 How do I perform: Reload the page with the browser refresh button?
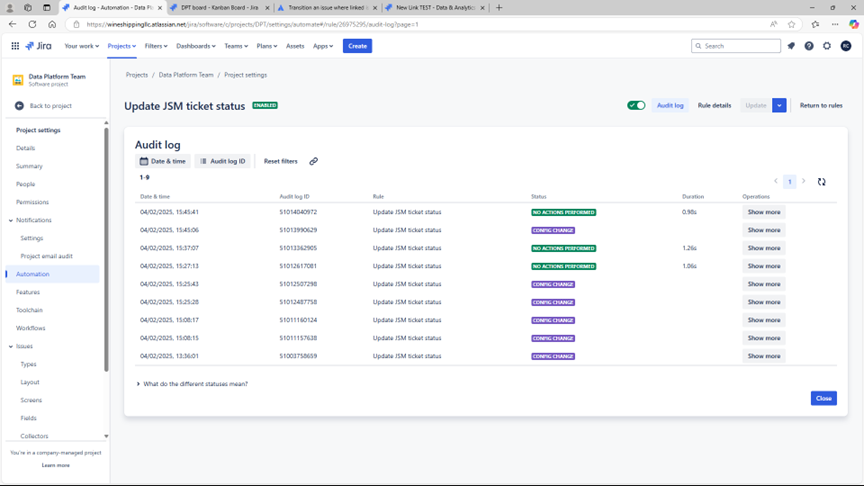tap(33, 24)
